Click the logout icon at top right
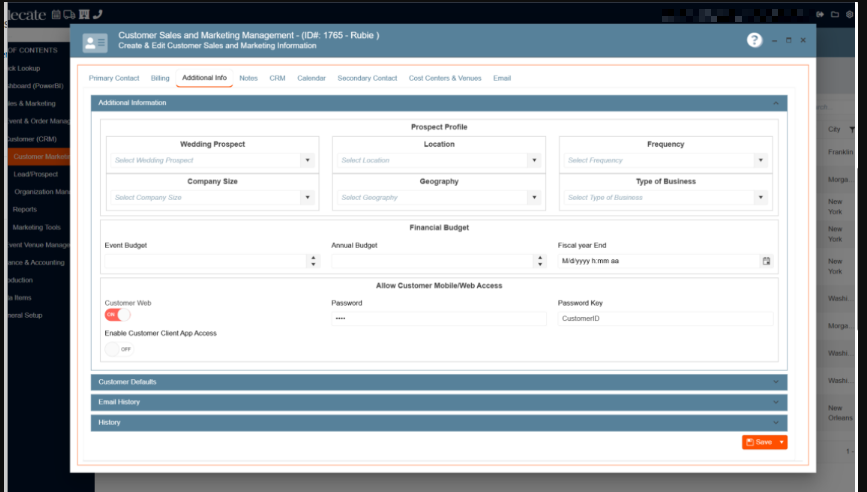Viewport: 867px width, 492px height. click(x=821, y=14)
